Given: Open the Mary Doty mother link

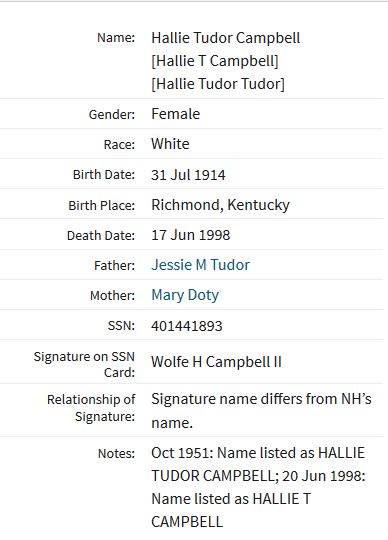Looking at the screenshot, I should tap(185, 295).
